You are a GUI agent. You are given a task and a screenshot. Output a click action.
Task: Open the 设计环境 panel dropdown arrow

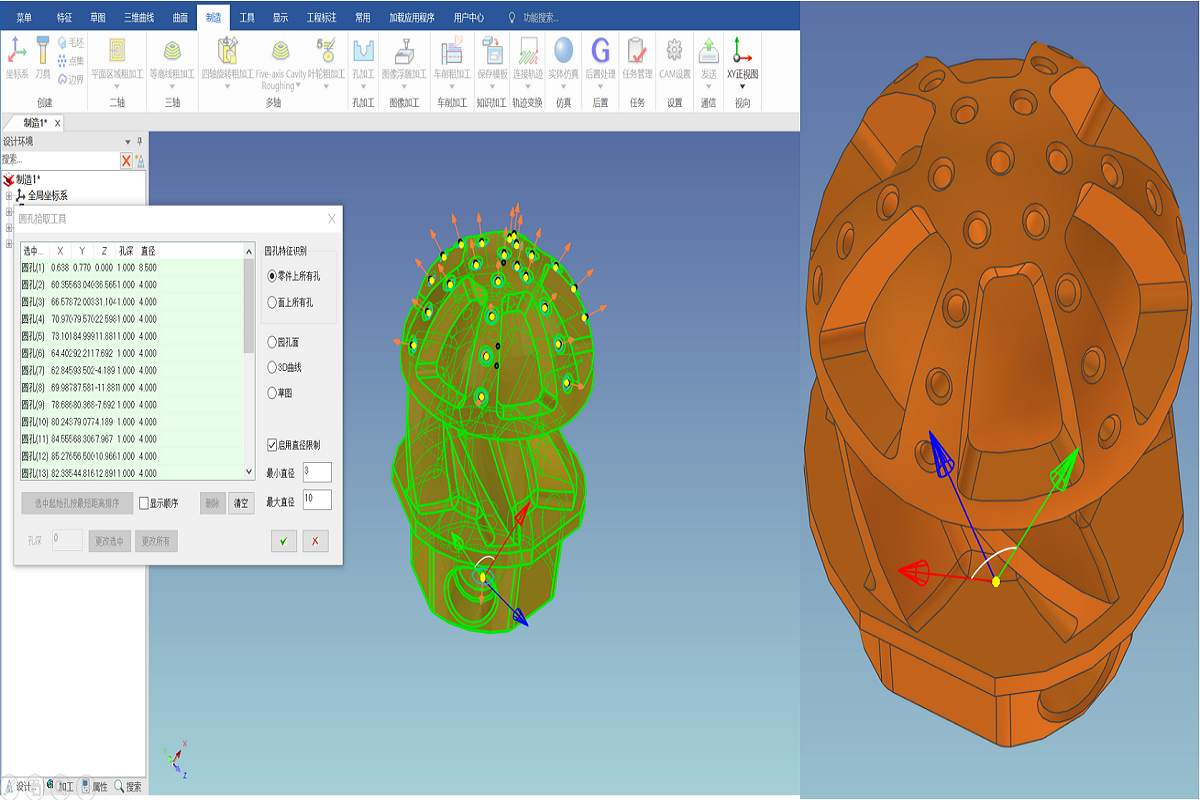(127, 142)
